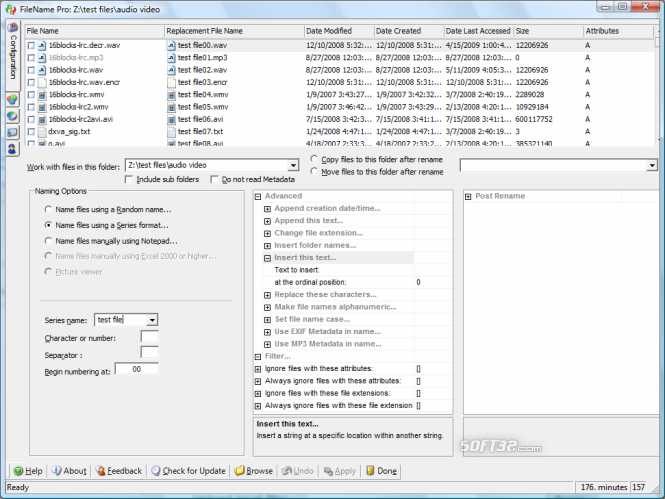The height and width of the screenshot is (499, 665).
Task: Click the Done icon
Action: click(x=370, y=471)
